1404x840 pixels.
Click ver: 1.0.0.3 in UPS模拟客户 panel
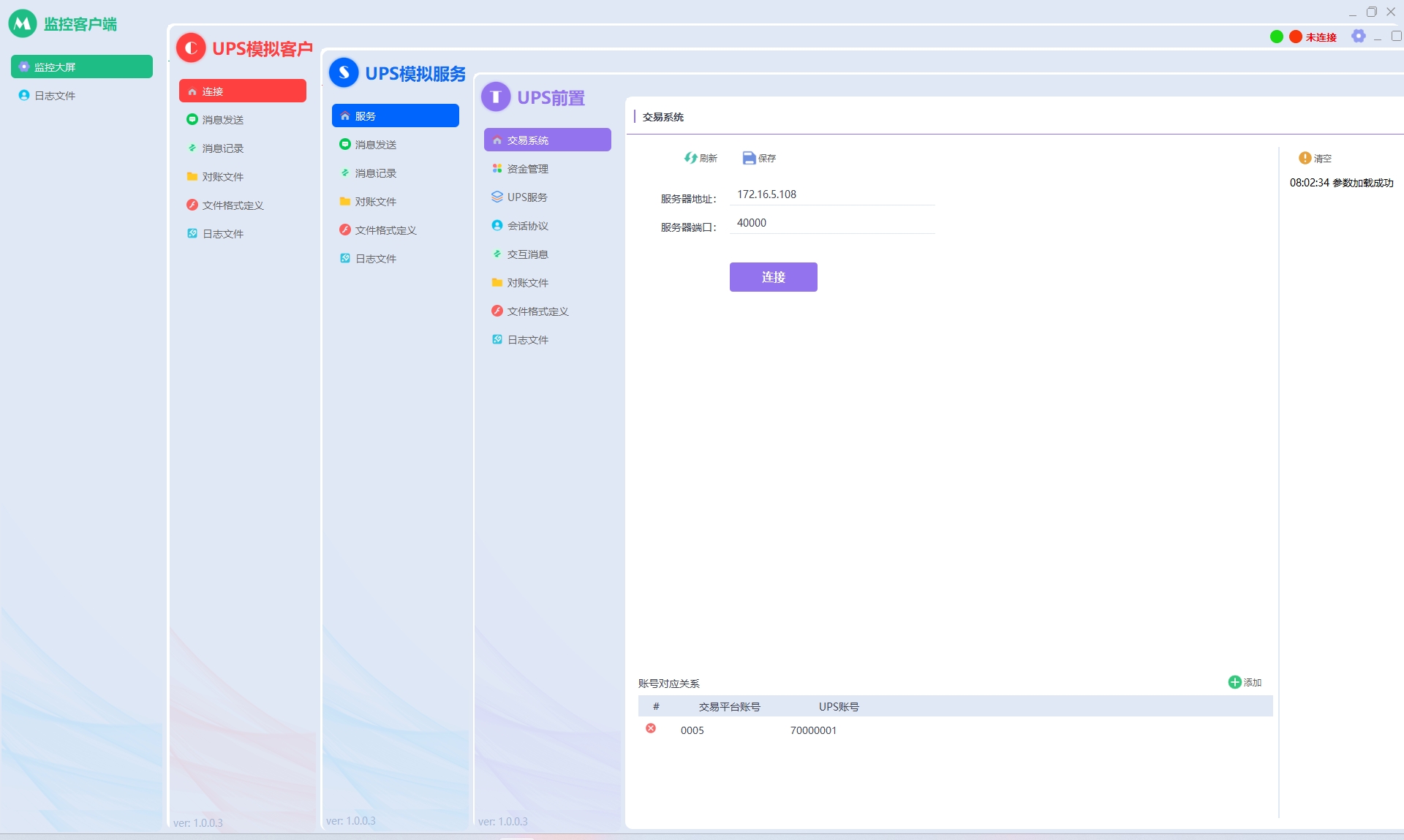tap(198, 823)
